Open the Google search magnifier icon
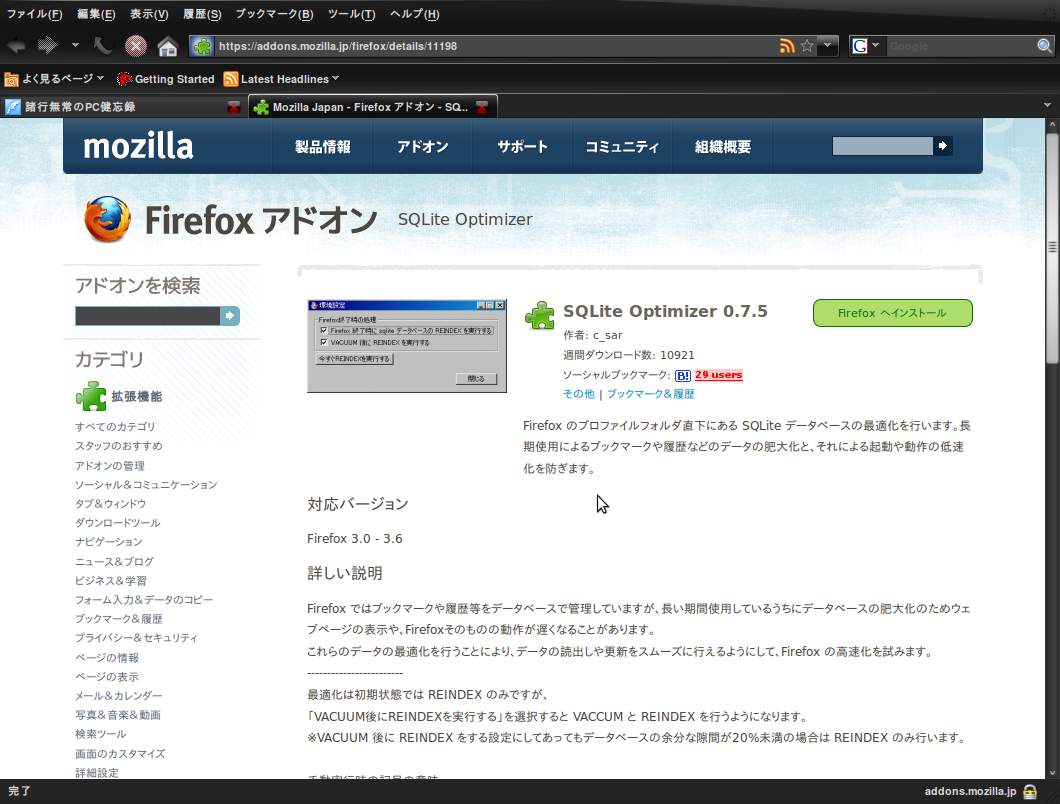This screenshot has width=1060, height=804. click(x=1042, y=45)
